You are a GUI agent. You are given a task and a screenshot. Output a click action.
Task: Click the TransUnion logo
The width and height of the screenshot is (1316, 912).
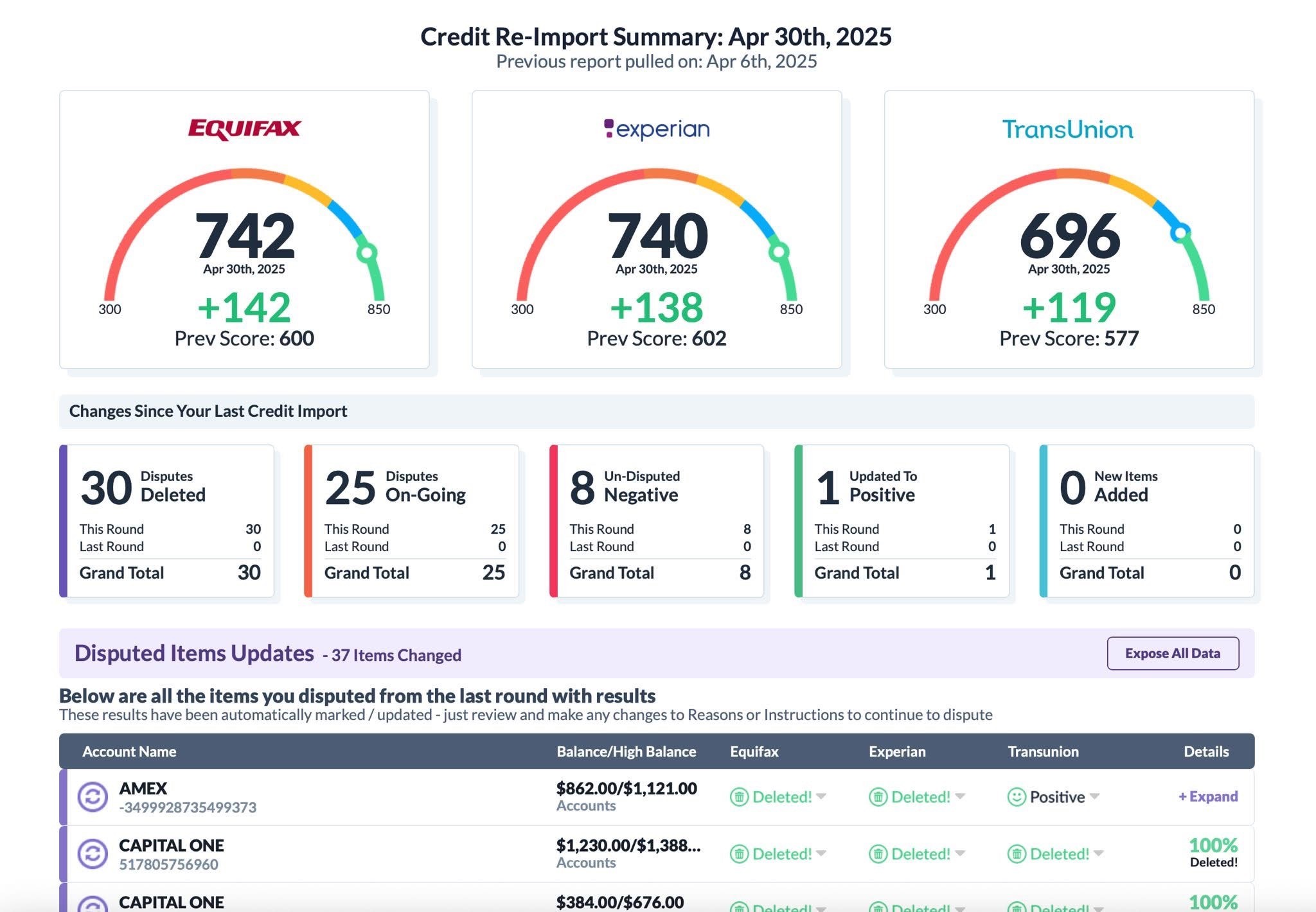(1068, 130)
